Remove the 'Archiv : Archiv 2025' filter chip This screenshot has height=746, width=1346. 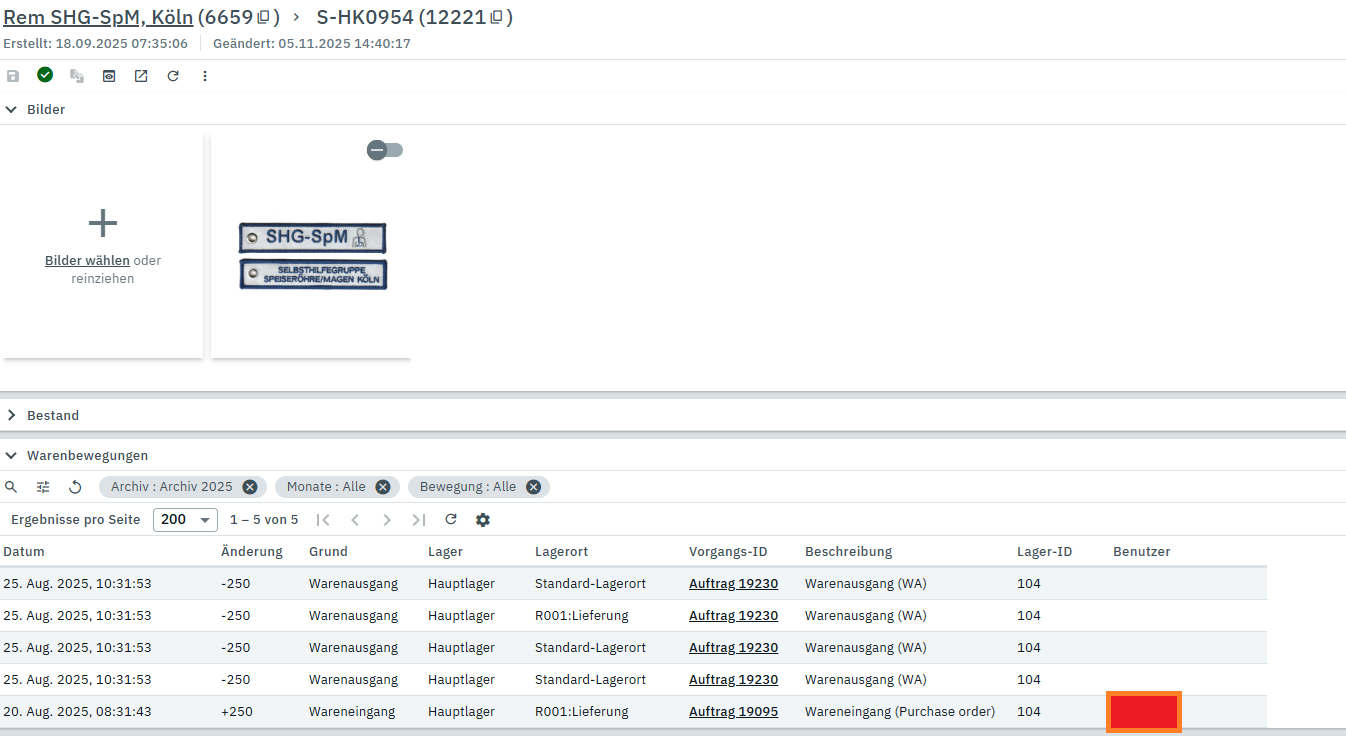(x=250, y=487)
